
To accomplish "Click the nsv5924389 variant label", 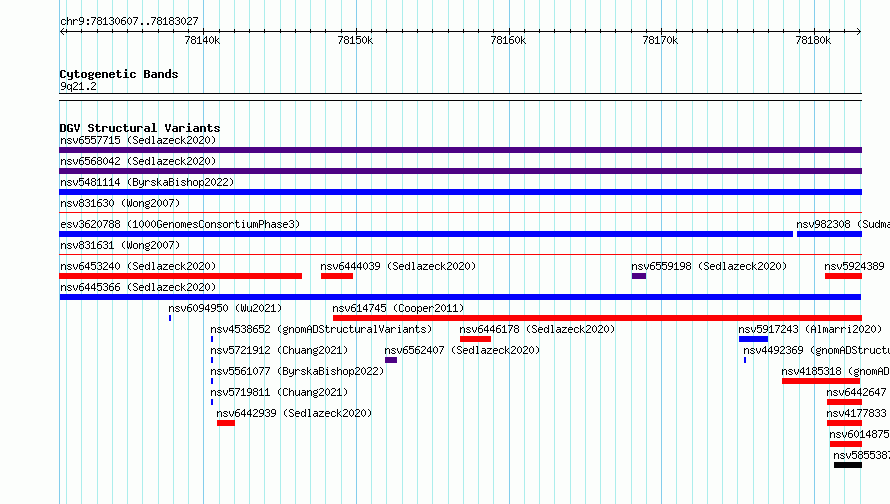I will pyautogui.click(x=854, y=266).
